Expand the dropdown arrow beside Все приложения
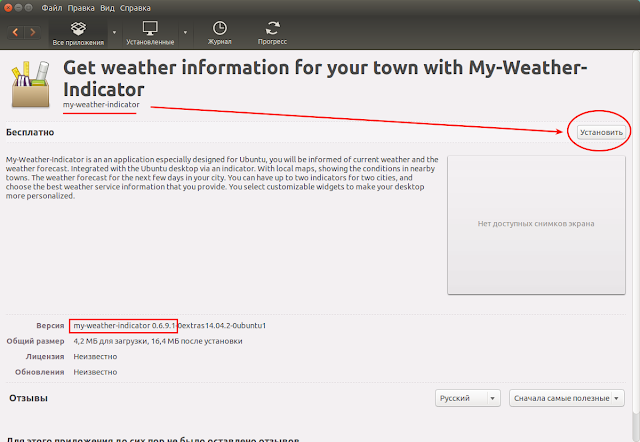This screenshot has width=640, height=442. pos(114,32)
